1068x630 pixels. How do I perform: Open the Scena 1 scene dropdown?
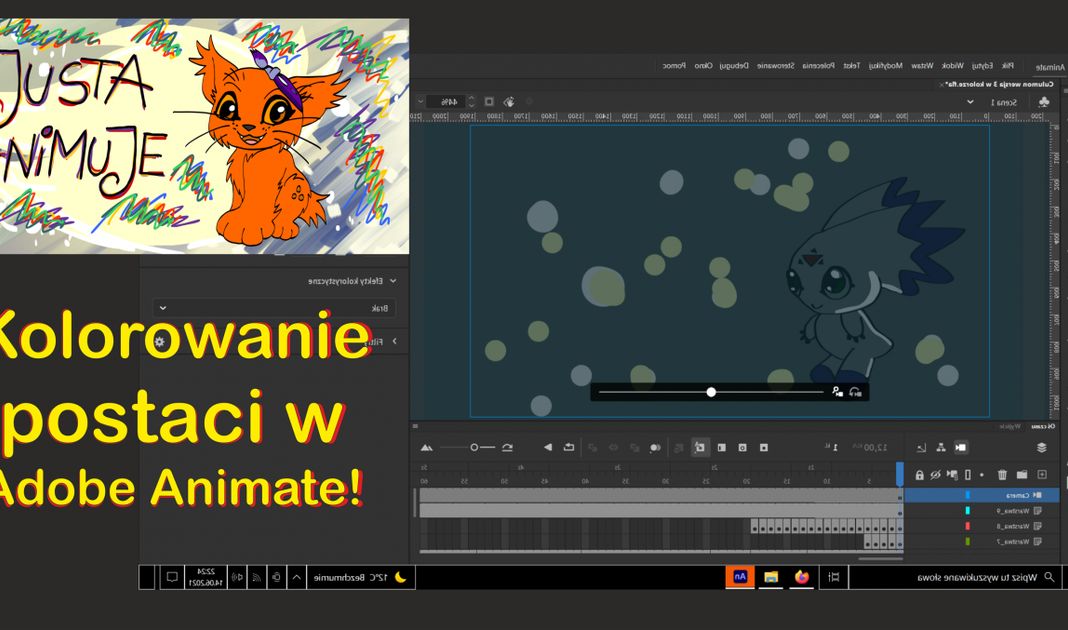970,101
